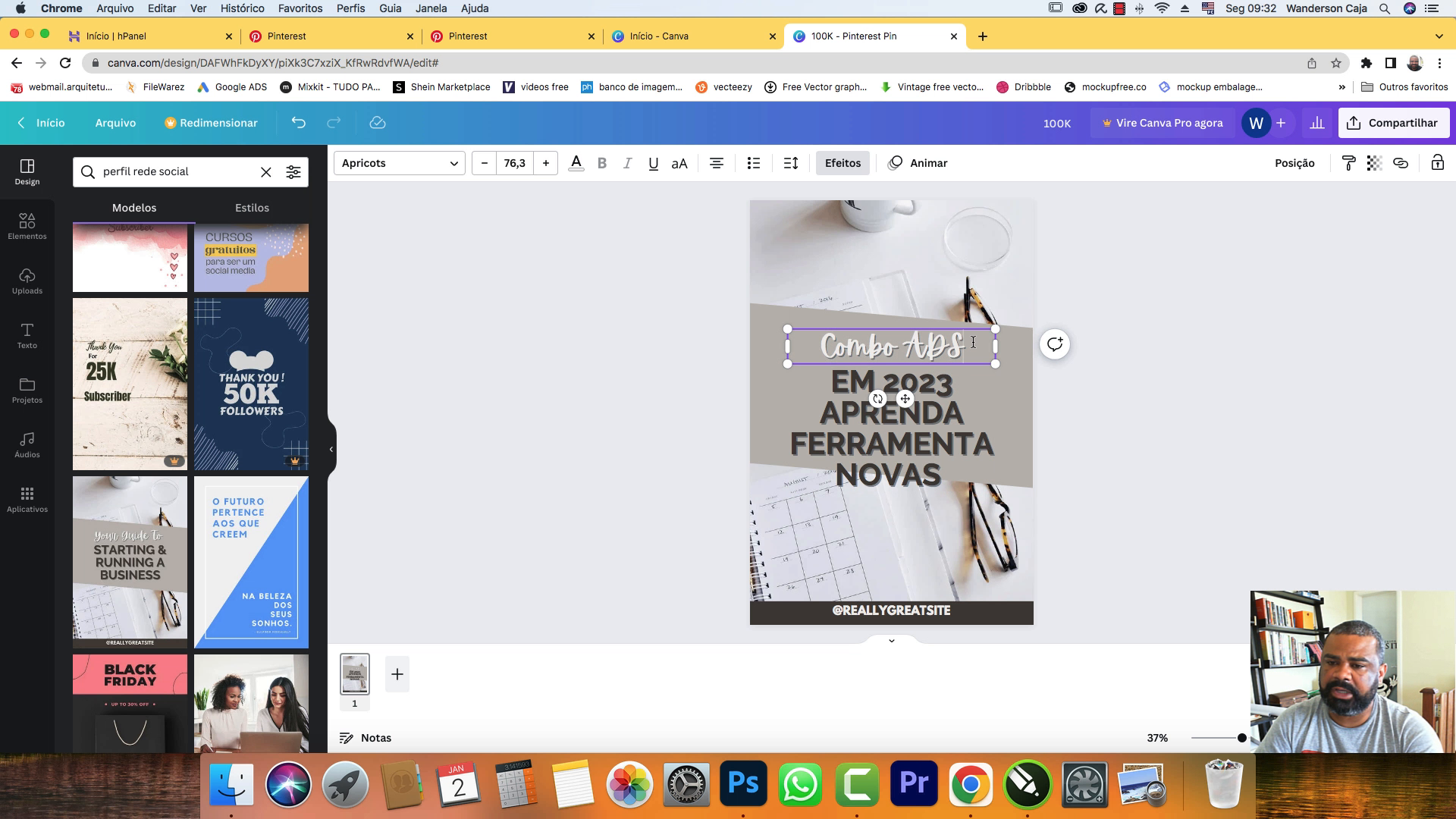Open the Elementos panel in the sidebar
Viewport: 1456px width, 819px height.
pyautogui.click(x=27, y=227)
